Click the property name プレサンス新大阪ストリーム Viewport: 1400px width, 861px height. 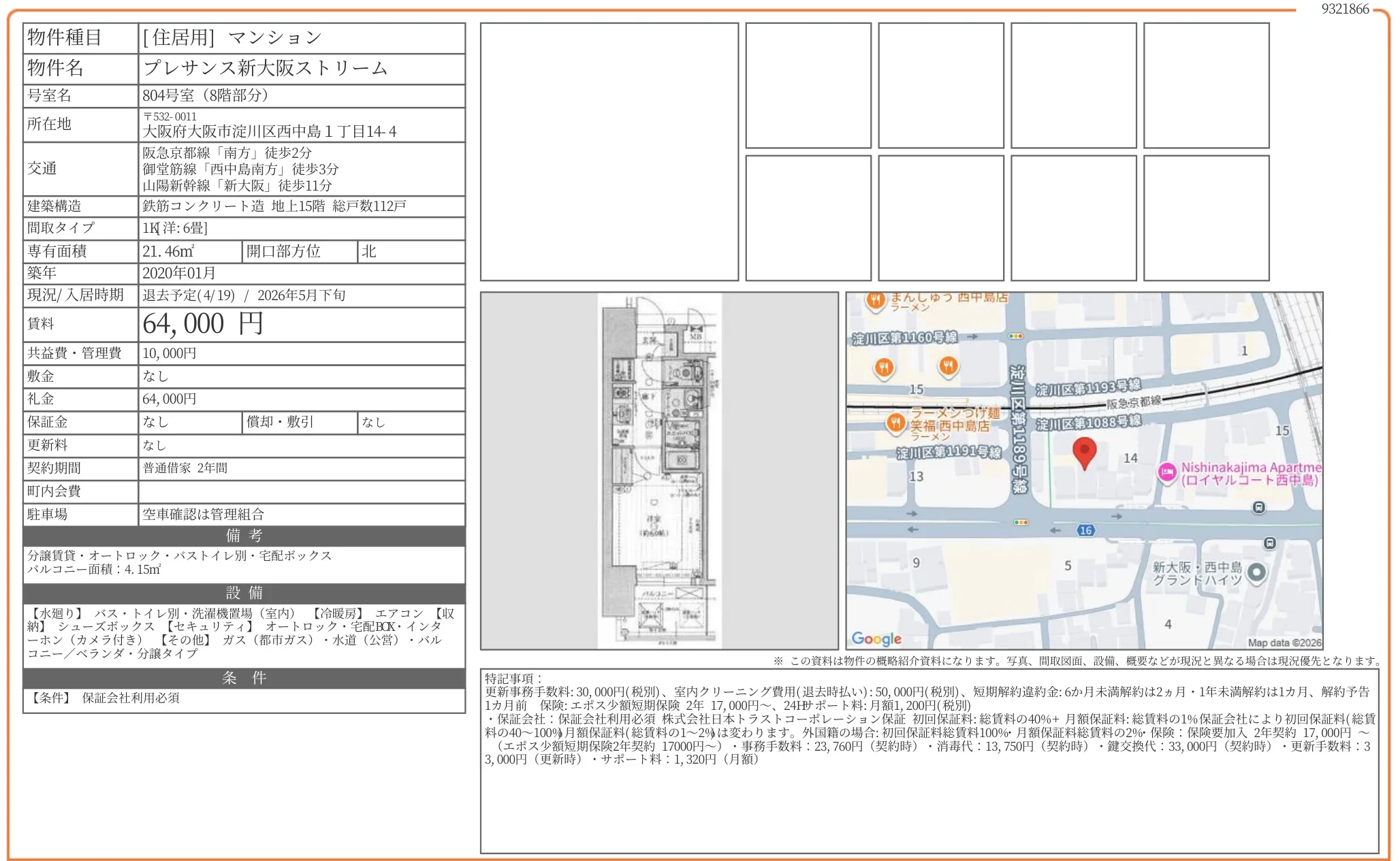266,68
